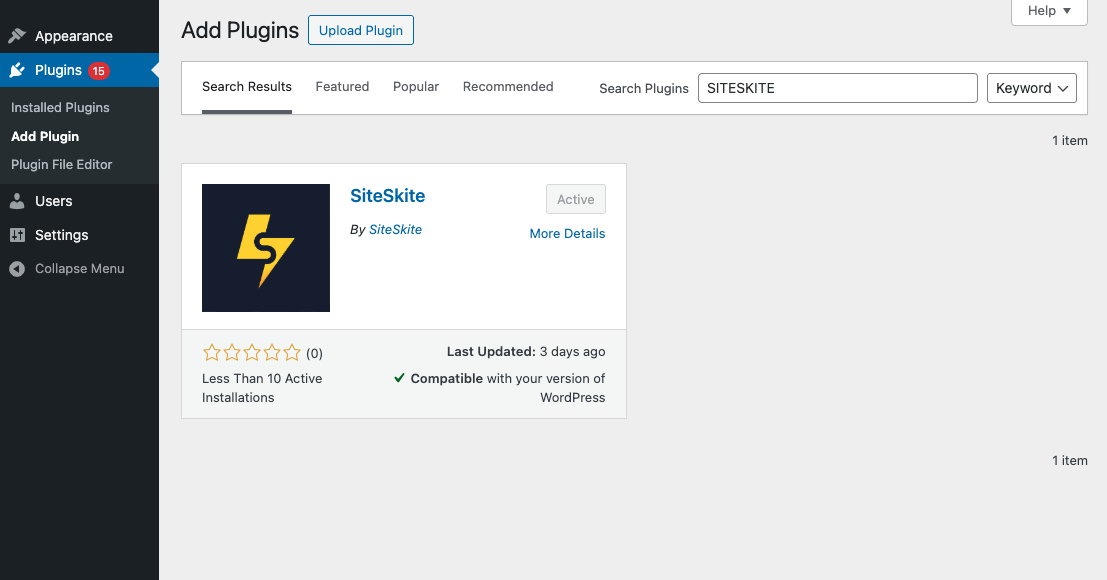
Task: Switch to the Featured tab
Action: click(342, 87)
